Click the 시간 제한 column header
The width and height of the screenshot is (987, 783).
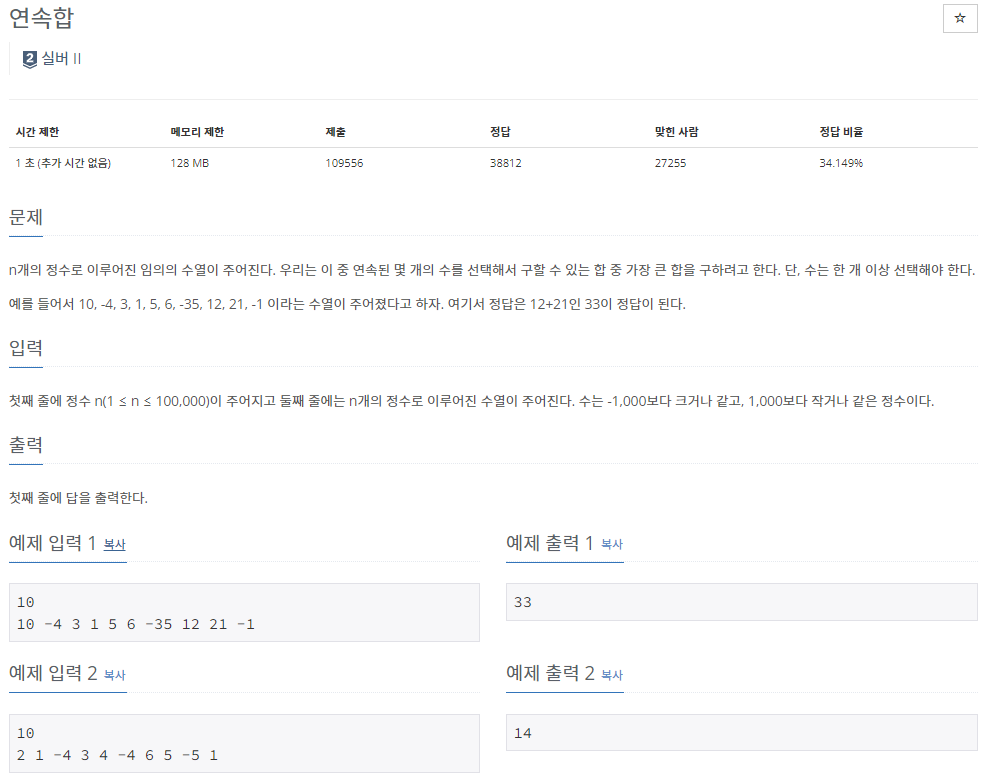click(x=37, y=132)
